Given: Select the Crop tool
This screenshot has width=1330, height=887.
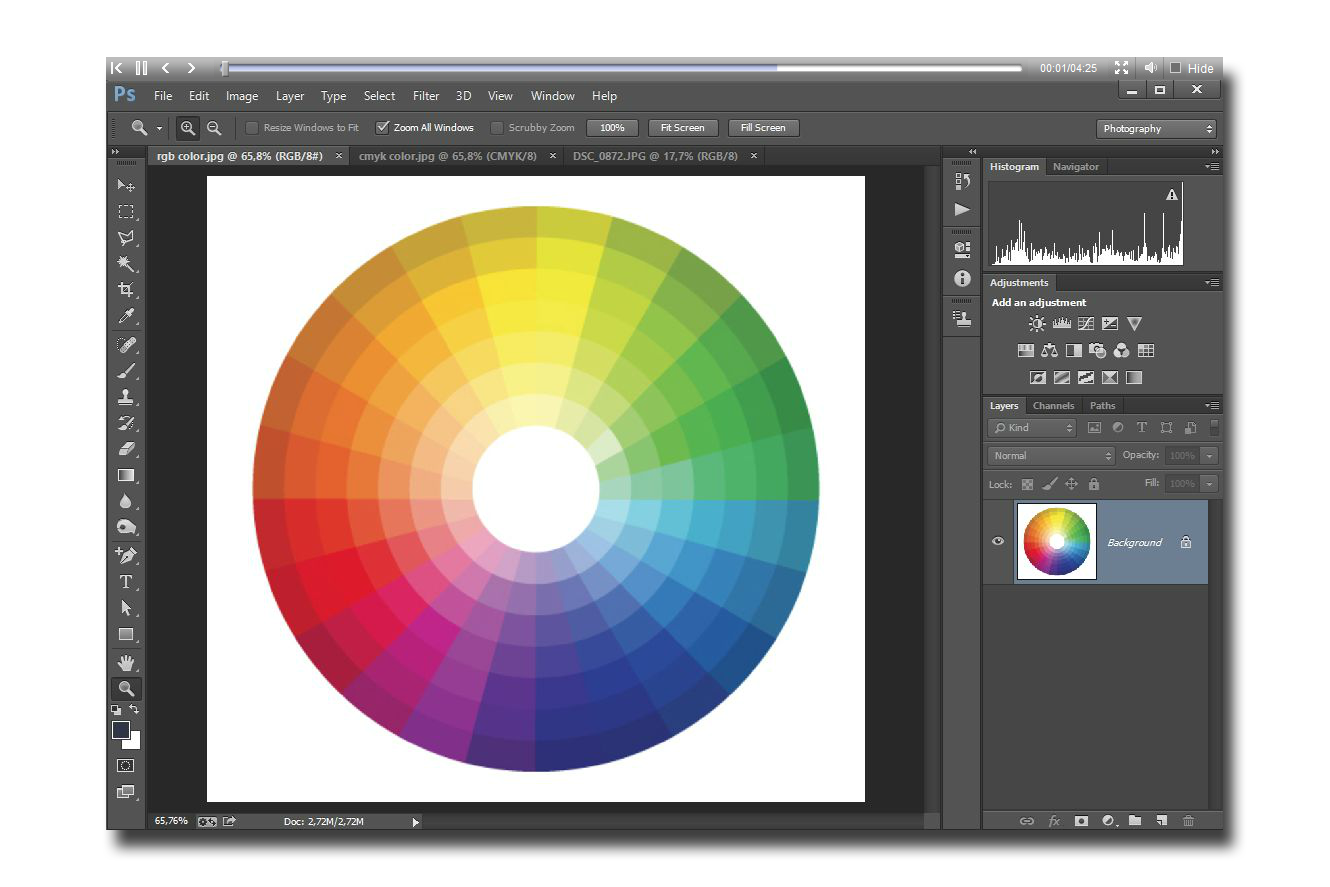Looking at the screenshot, I should pyautogui.click(x=126, y=290).
